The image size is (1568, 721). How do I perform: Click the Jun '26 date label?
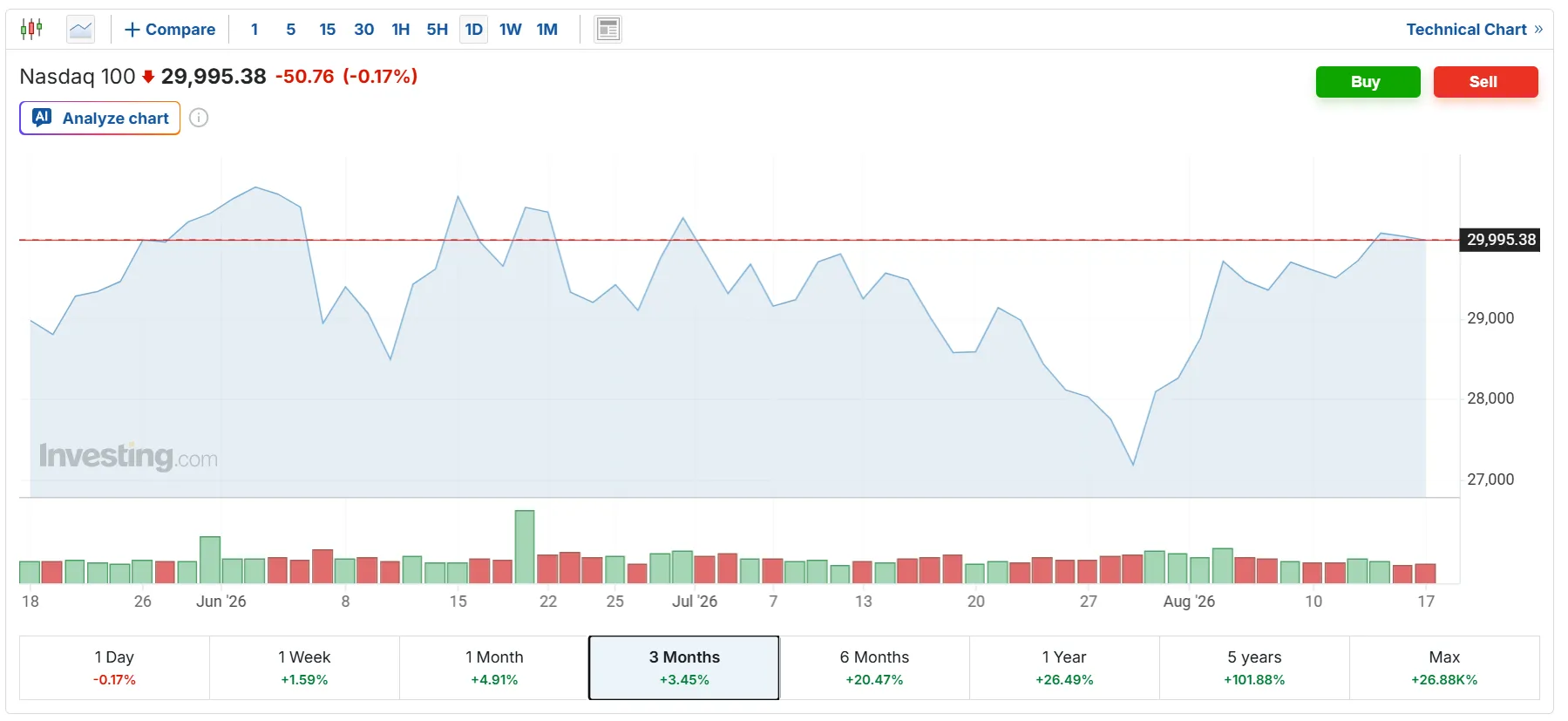(x=221, y=602)
